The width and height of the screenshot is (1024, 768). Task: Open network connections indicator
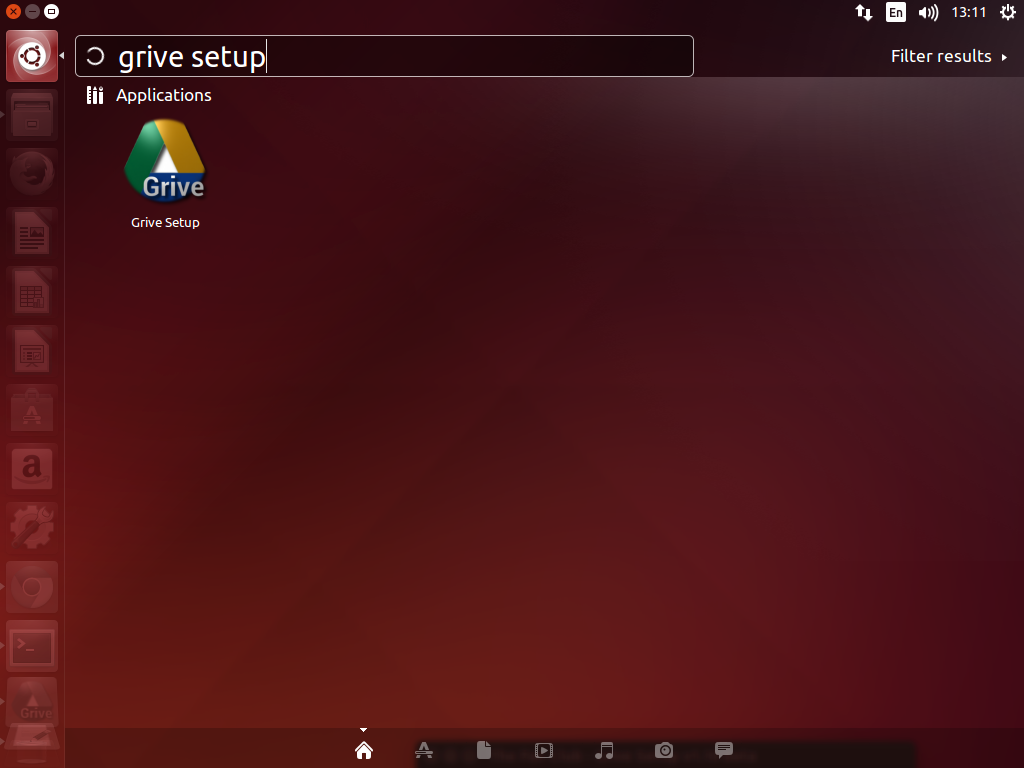click(864, 12)
